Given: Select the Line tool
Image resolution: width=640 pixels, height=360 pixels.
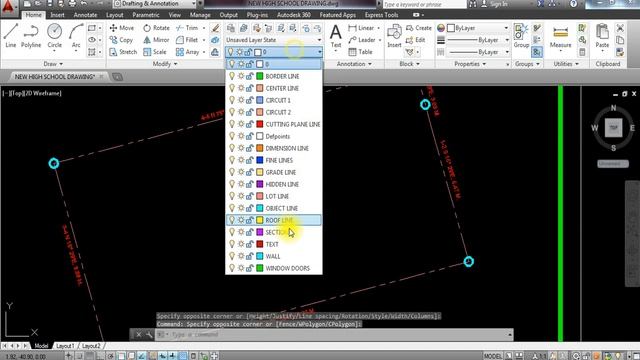Looking at the screenshot, I should click(x=11, y=36).
